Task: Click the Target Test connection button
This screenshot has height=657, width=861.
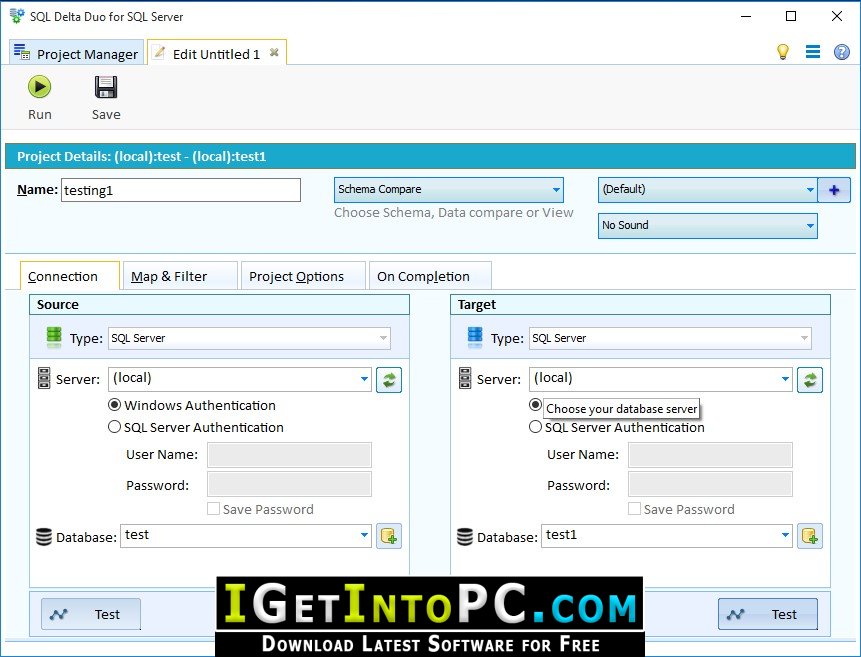Action: coord(768,614)
